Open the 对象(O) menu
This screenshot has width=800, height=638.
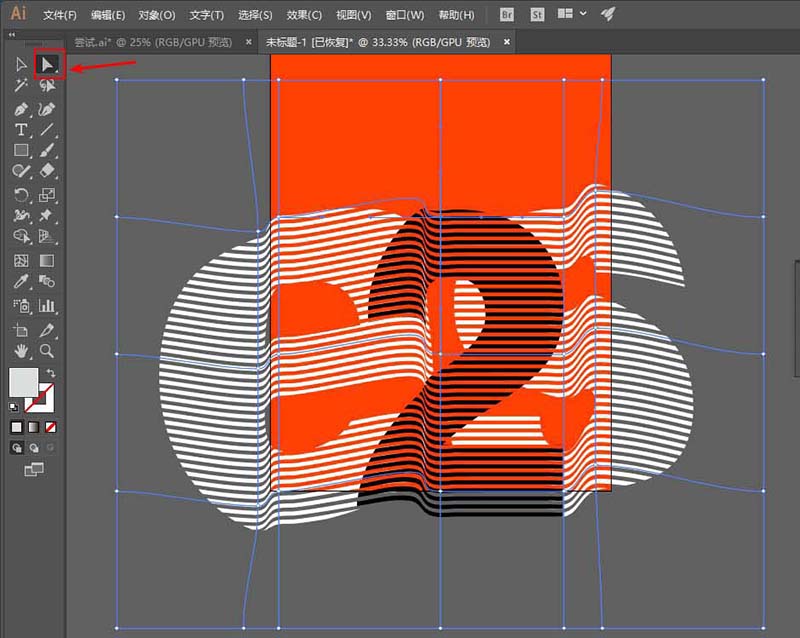pos(157,15)
